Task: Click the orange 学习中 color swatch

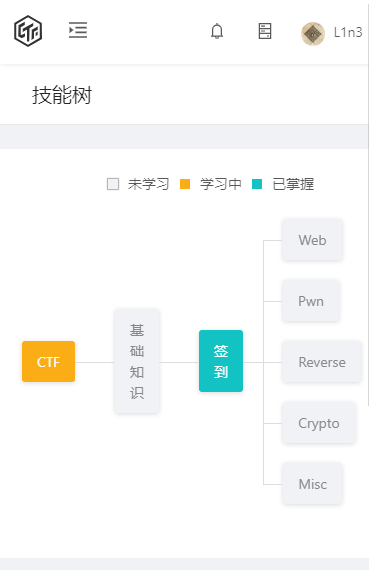Action: pos(185,184)
